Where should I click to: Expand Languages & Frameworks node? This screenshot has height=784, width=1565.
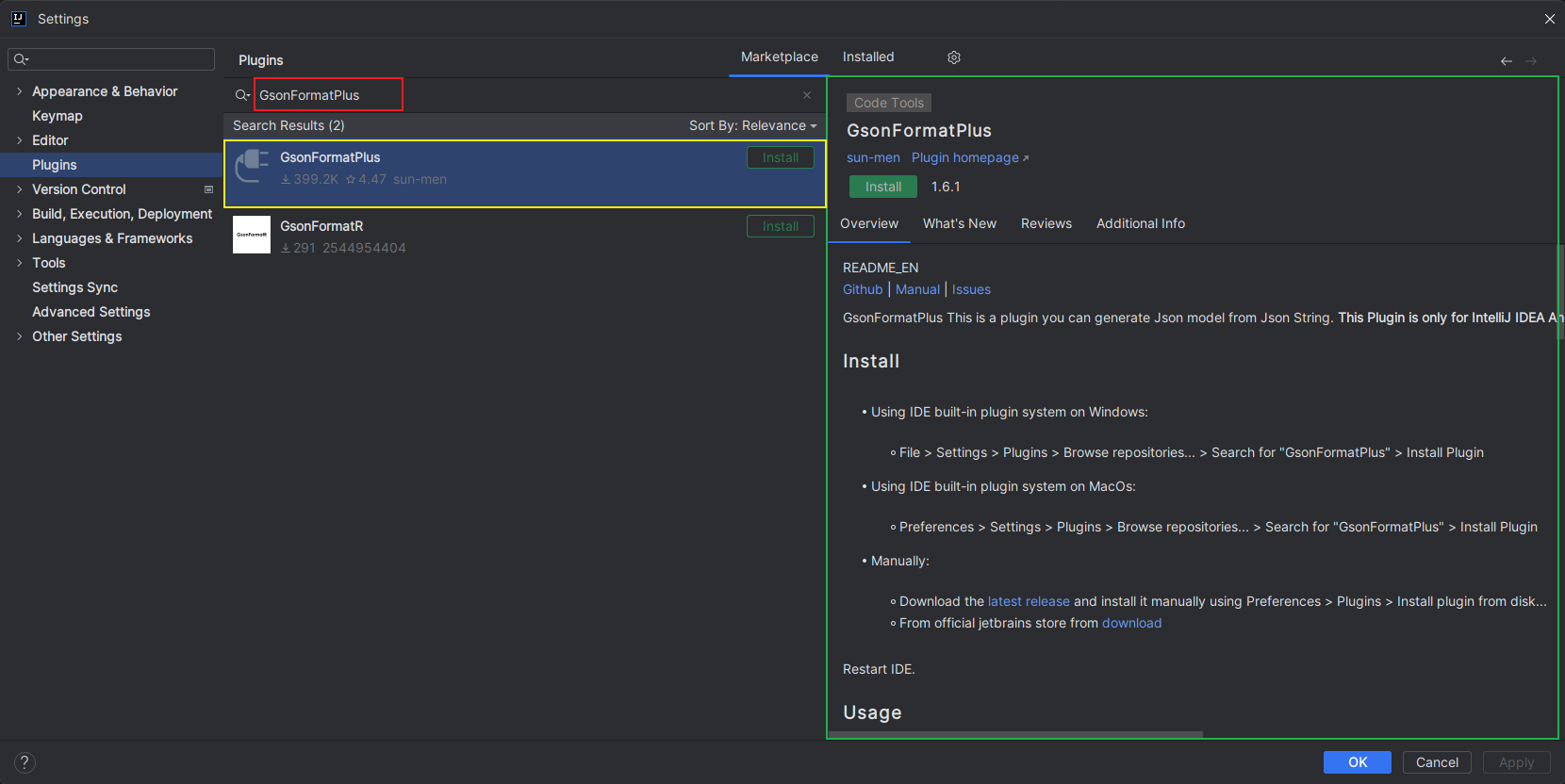point(19,238)
